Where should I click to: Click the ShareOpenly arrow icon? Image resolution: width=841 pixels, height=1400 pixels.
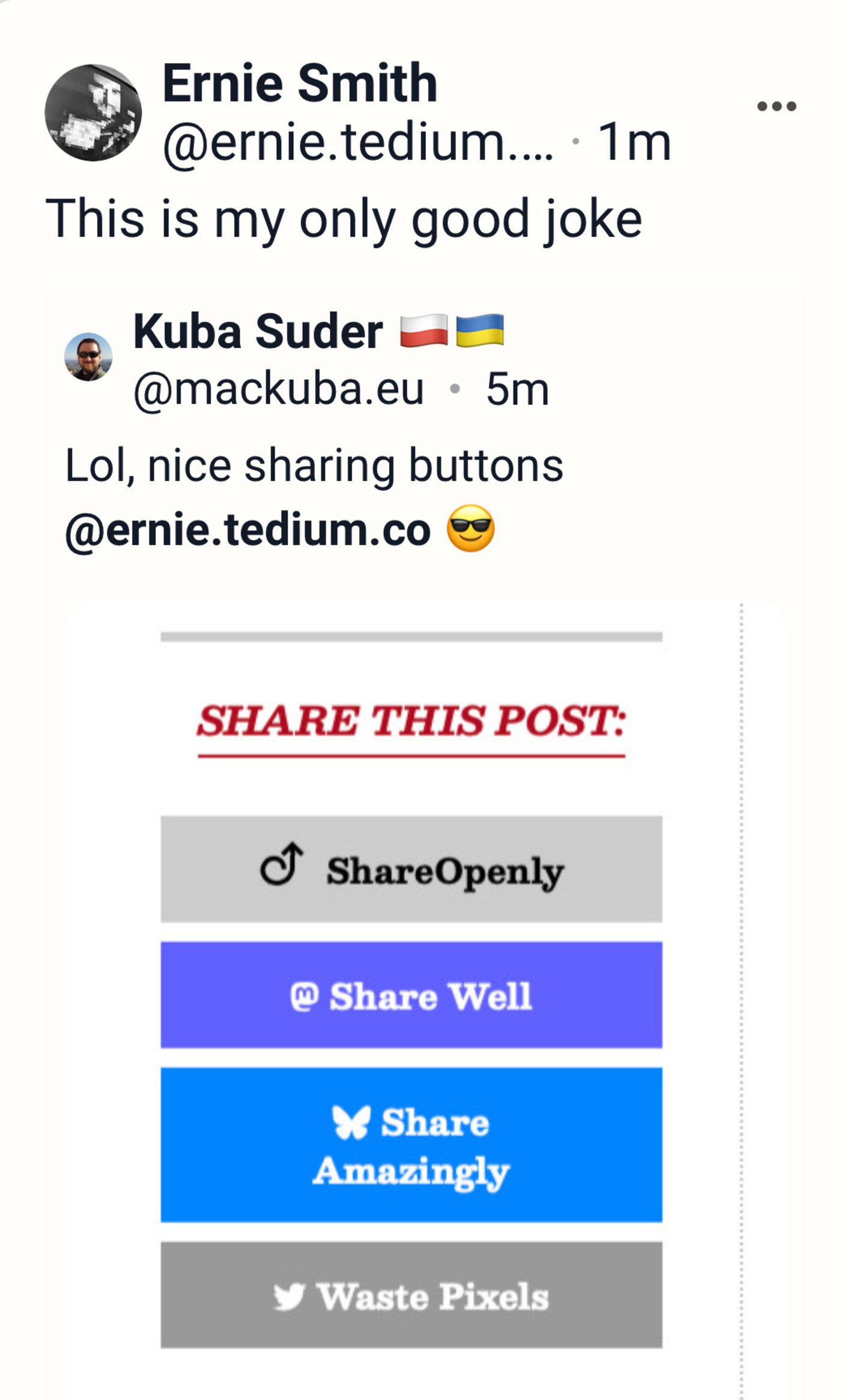pos(281,864)
